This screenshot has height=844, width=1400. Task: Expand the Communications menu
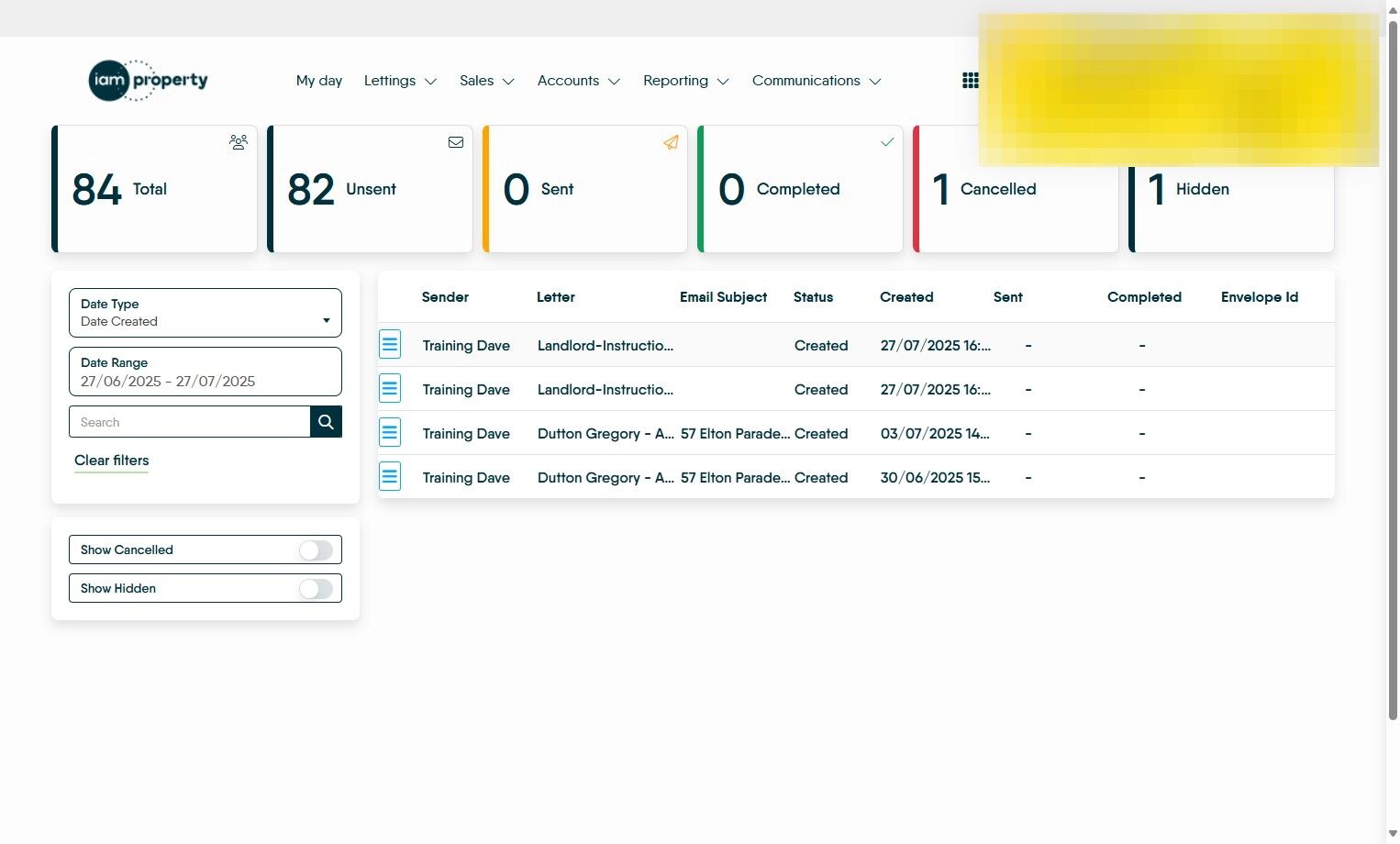[x=817, y=81]
